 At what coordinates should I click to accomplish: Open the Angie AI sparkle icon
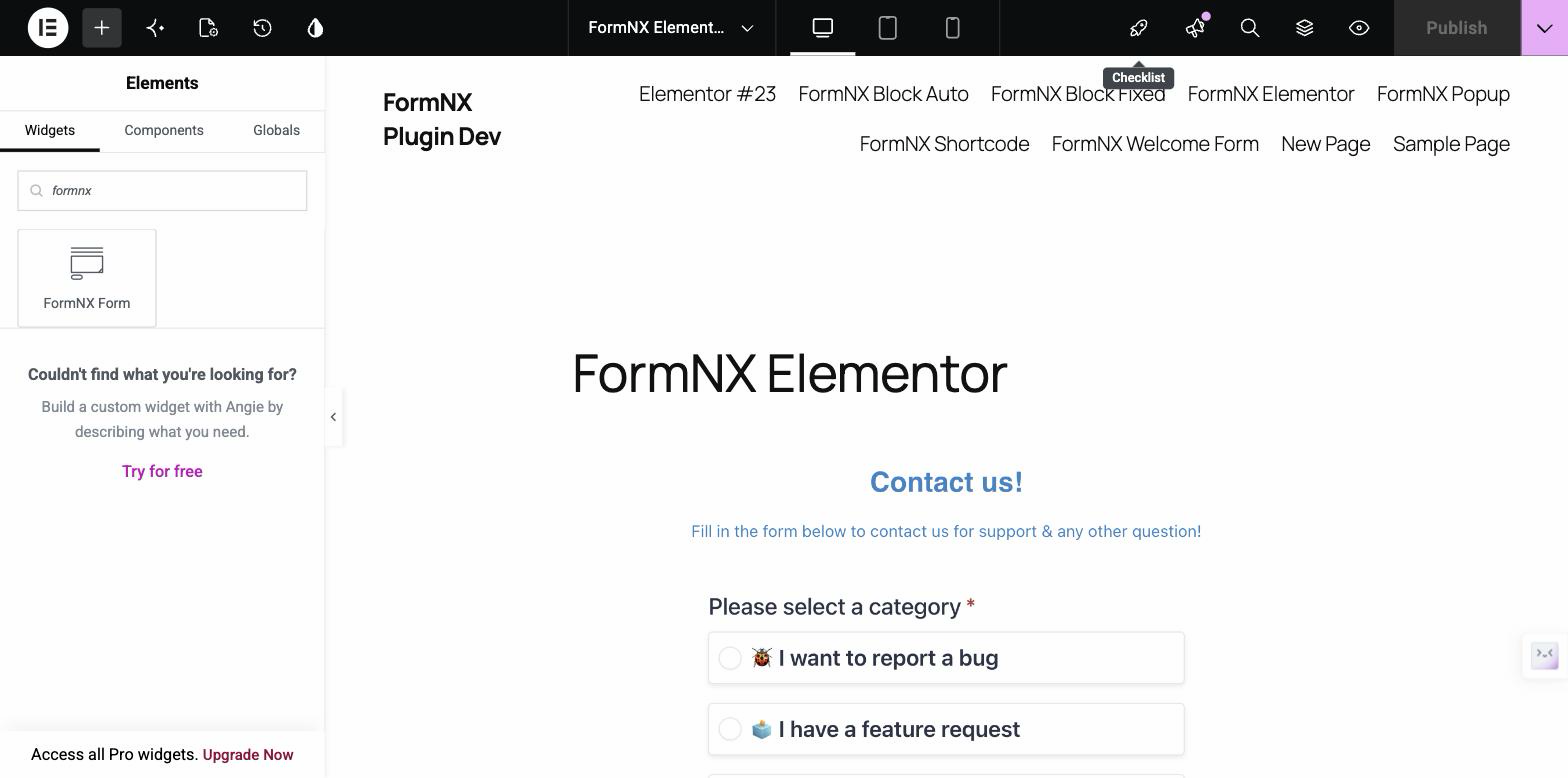[x=155, y=28]
